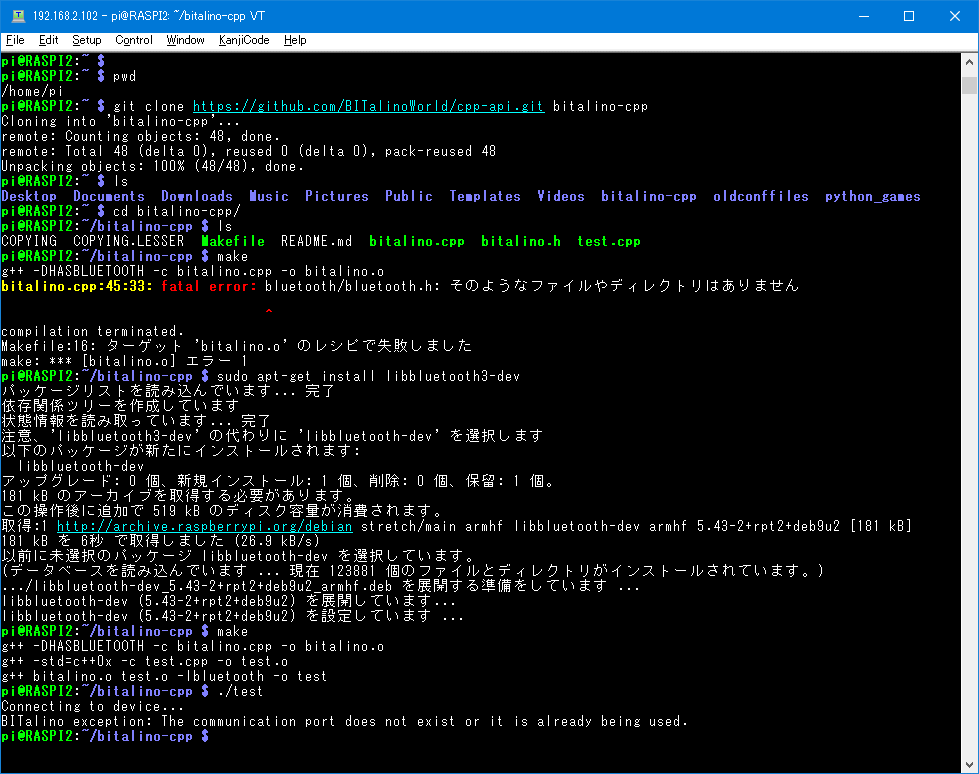Click 'README.md' in file listing
This screenshot has height=774, width=979.
[317, 241]
